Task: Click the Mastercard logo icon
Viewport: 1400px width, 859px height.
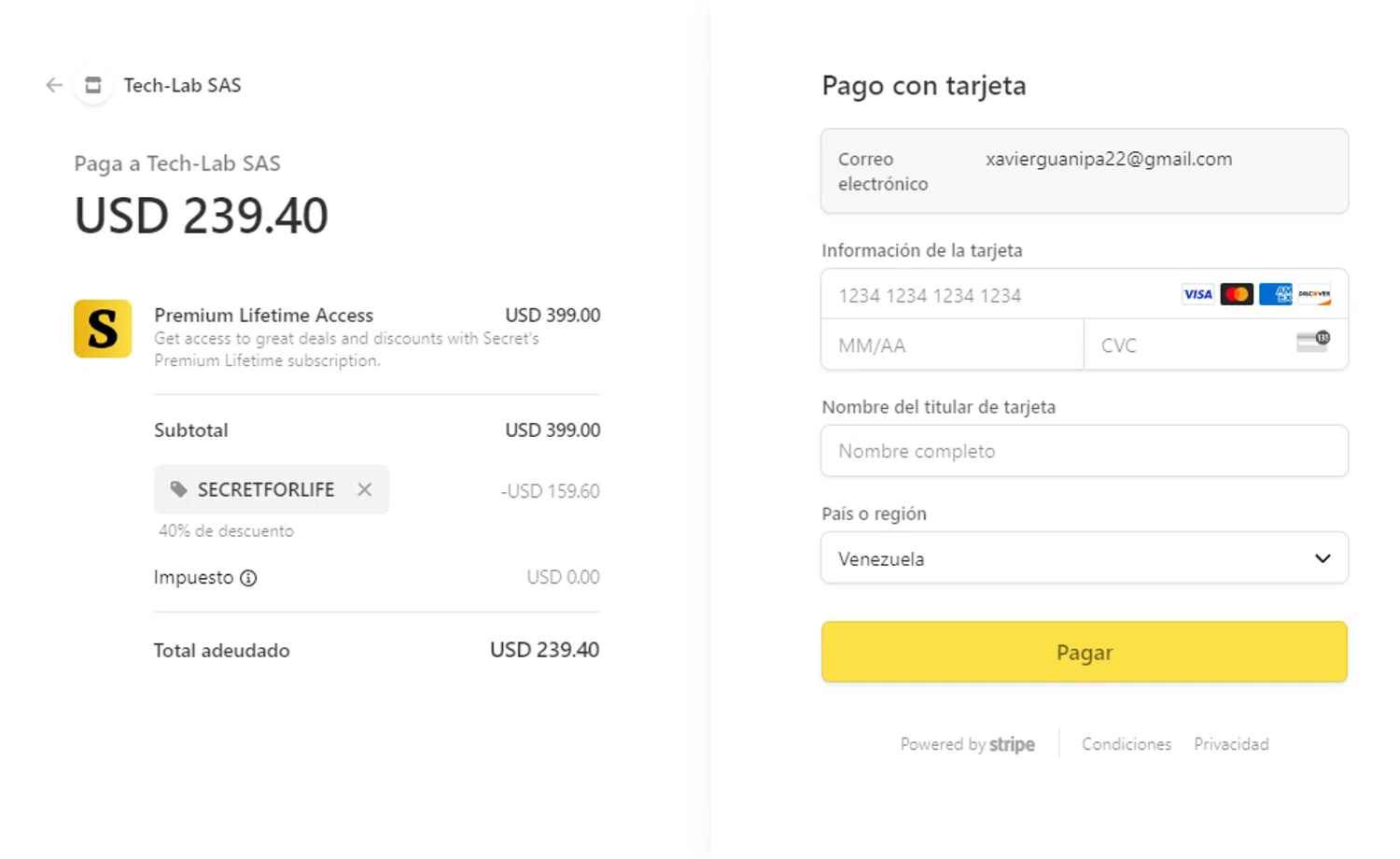Action: coord(1237,295)
